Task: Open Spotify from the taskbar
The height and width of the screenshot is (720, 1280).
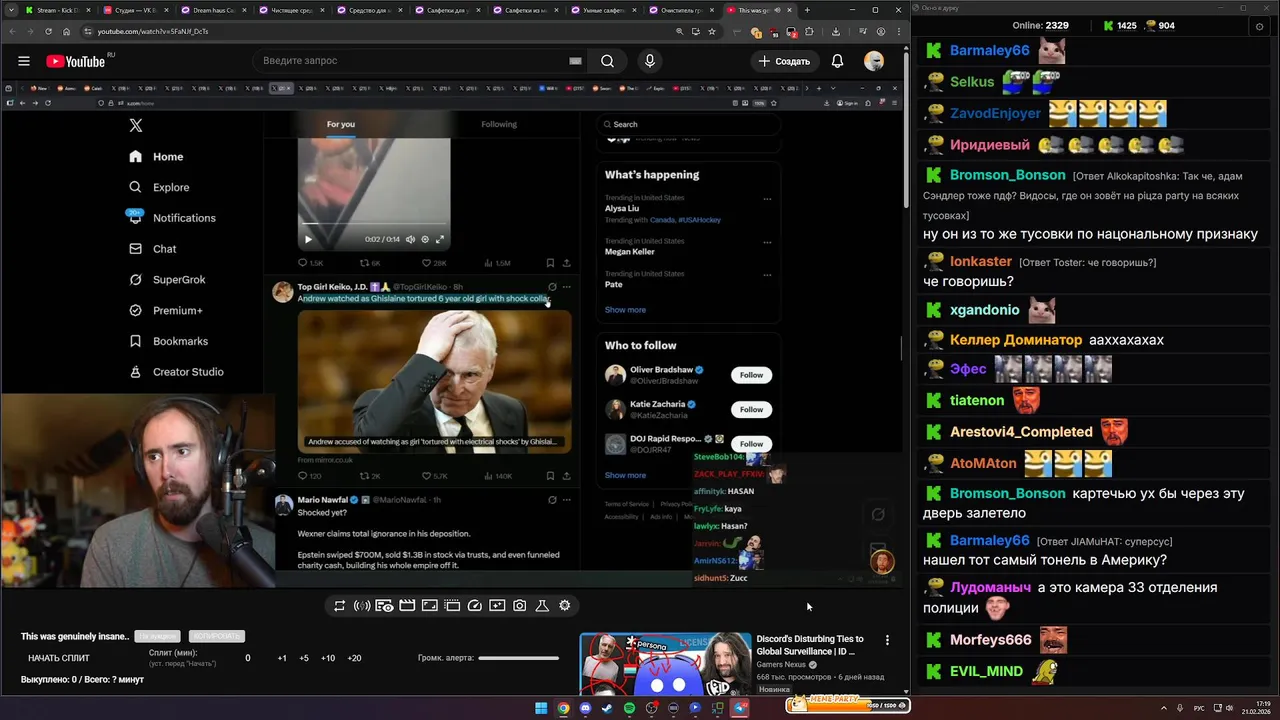Action: 629,708
